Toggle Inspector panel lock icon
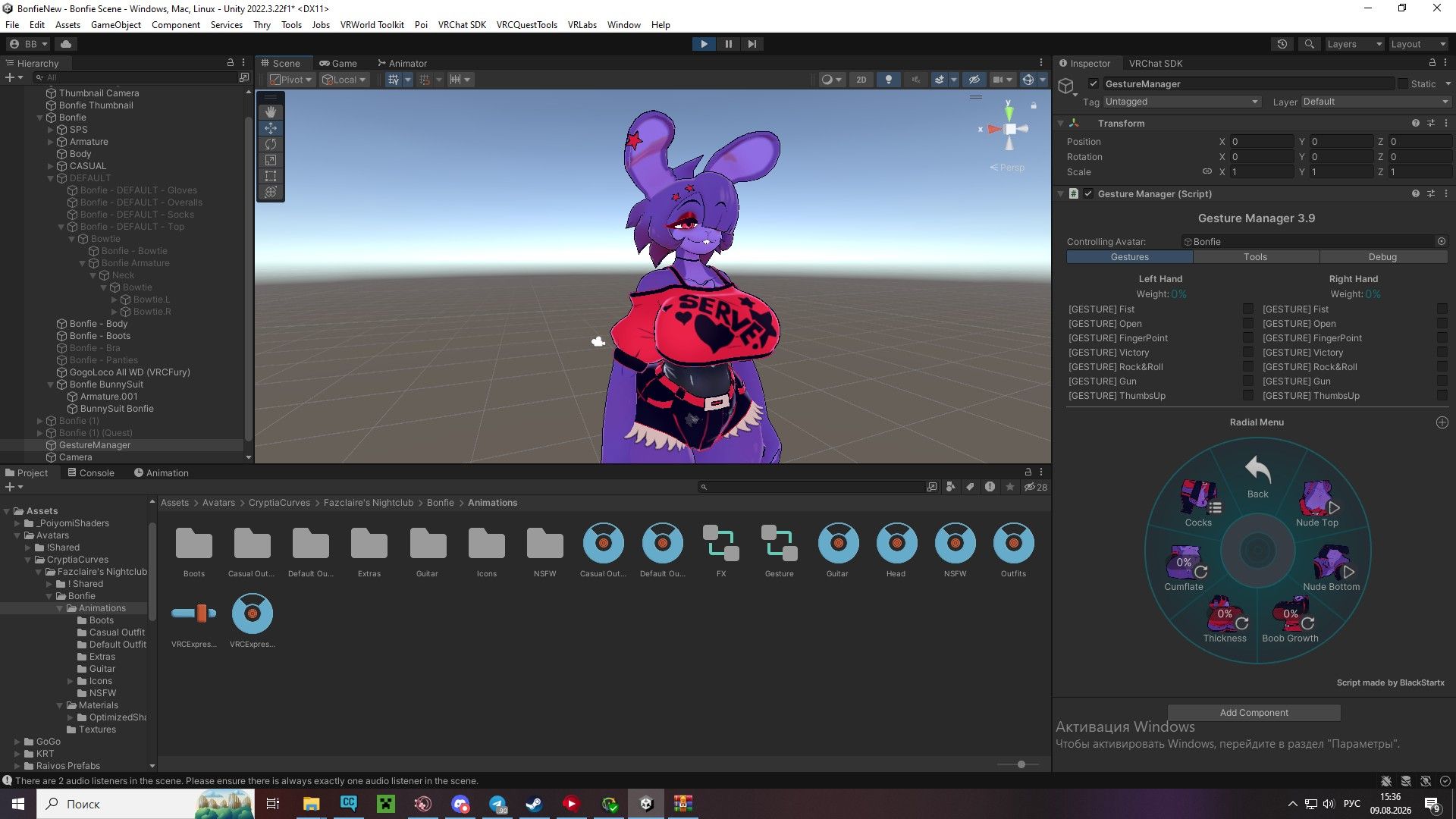Image resolution: width=1456 pixels, height=819 pixels. (x=1432, y=63)
